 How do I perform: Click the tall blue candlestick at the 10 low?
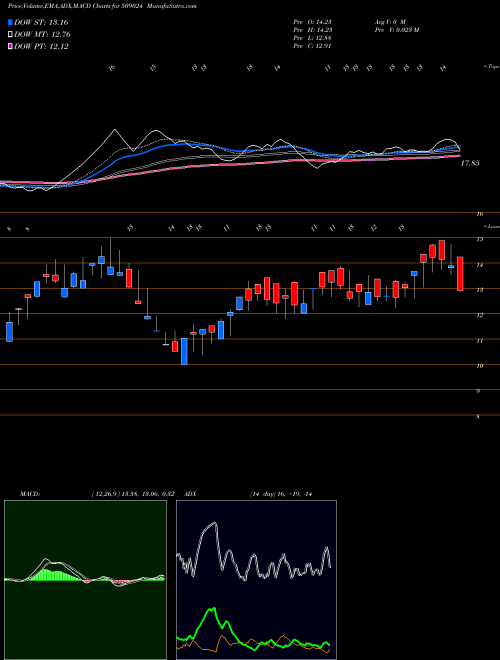tap(184, 351)
